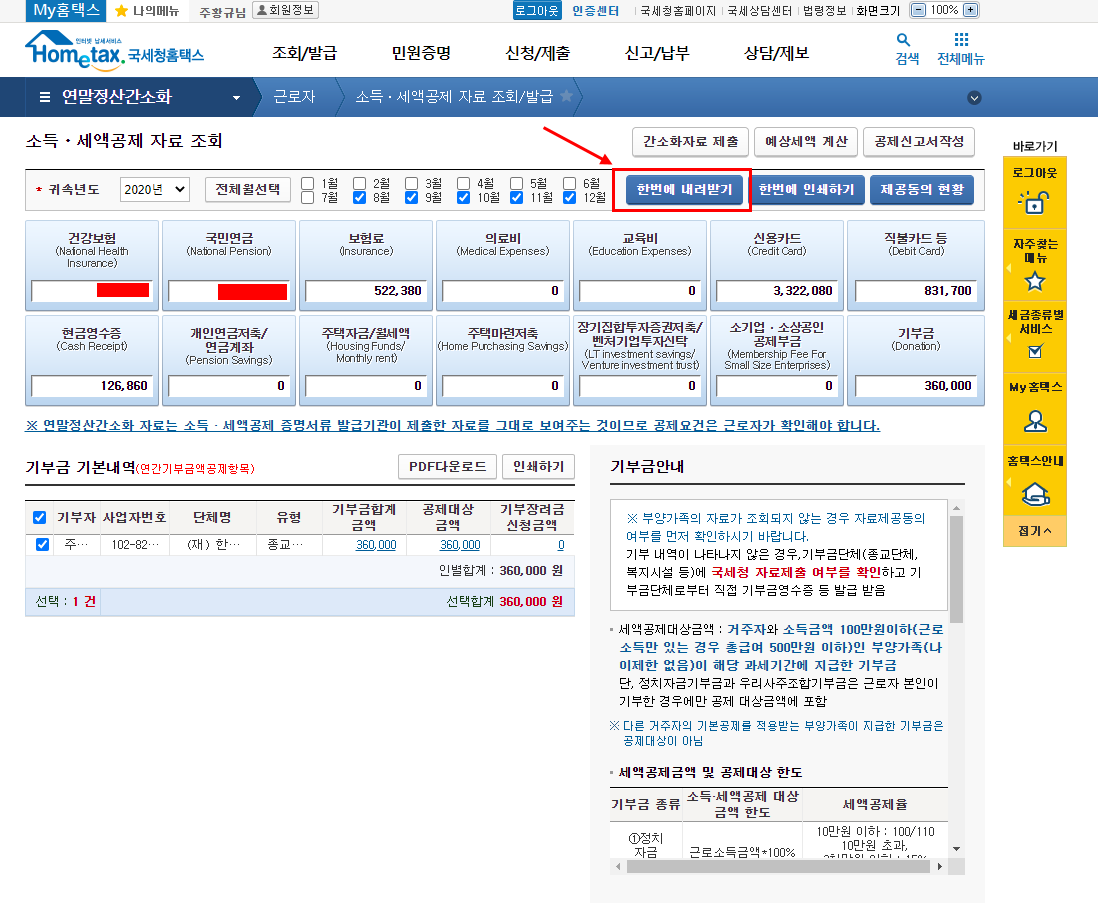Uncheck the 10월 checkbox
This screenshot has height=908, width=1098.
point(464,198)
